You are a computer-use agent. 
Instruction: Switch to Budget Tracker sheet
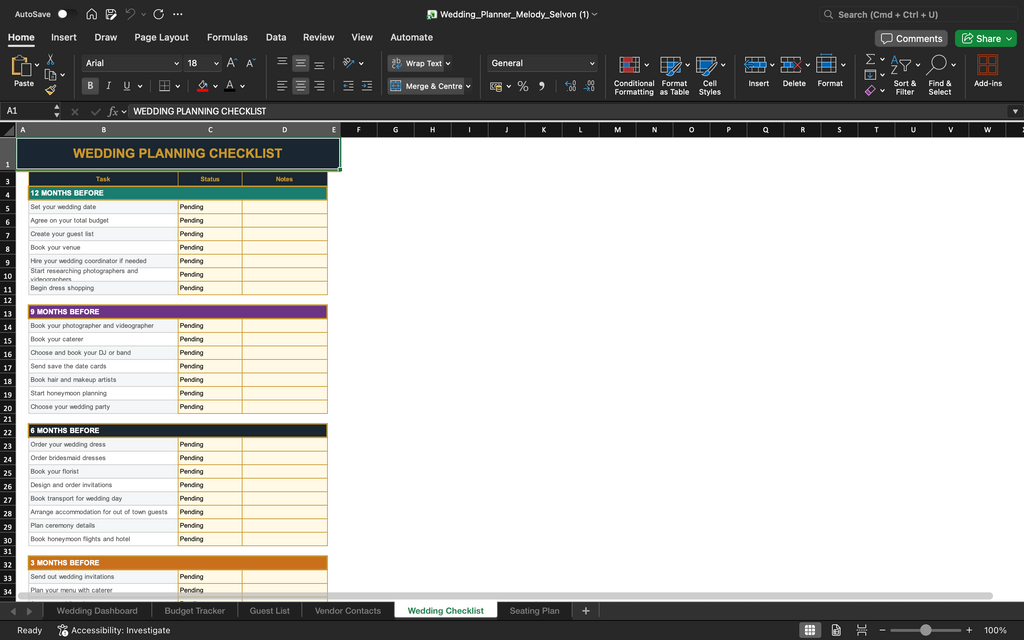pyautogui.click(x=195, y=611)
